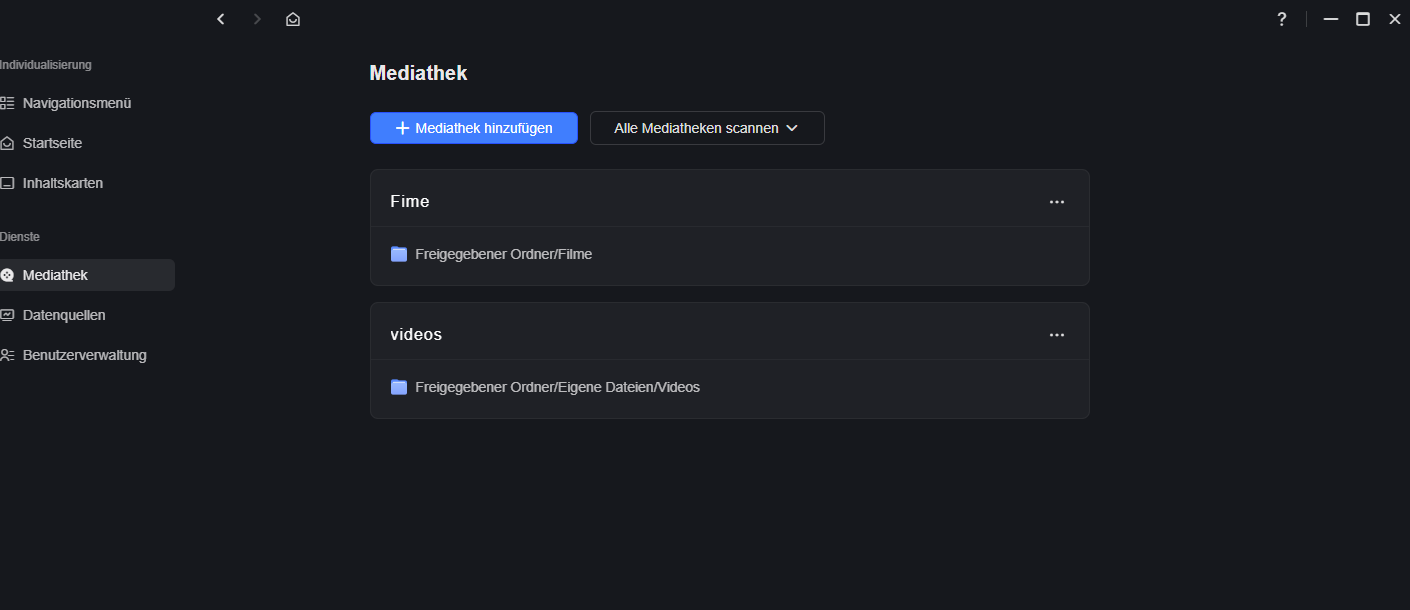
Task: Click the Navigationsmenü sidebar icon
Action: point(7,103)
